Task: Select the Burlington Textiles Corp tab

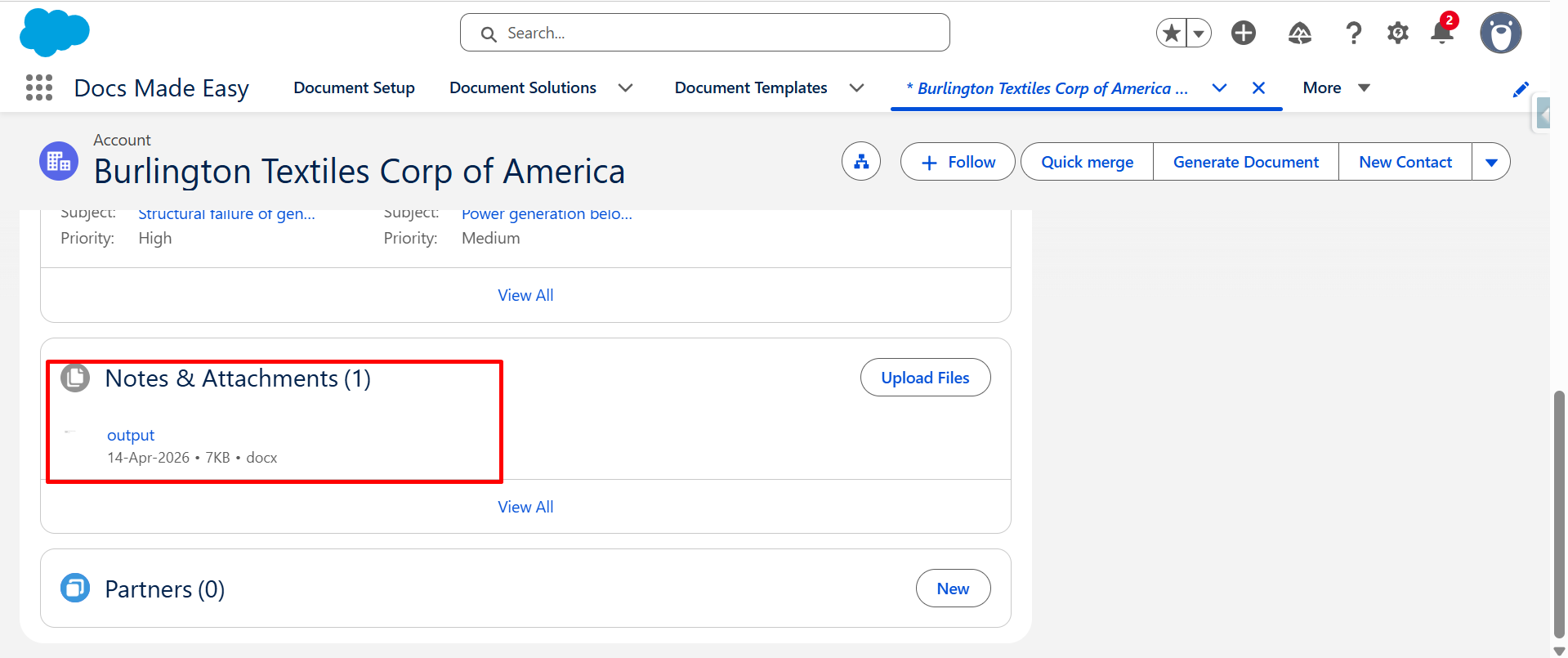Action: (1048, 88)
